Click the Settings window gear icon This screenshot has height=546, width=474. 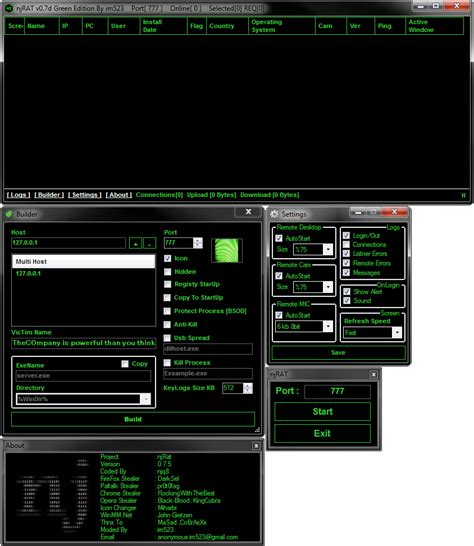(x=274, y=214)
